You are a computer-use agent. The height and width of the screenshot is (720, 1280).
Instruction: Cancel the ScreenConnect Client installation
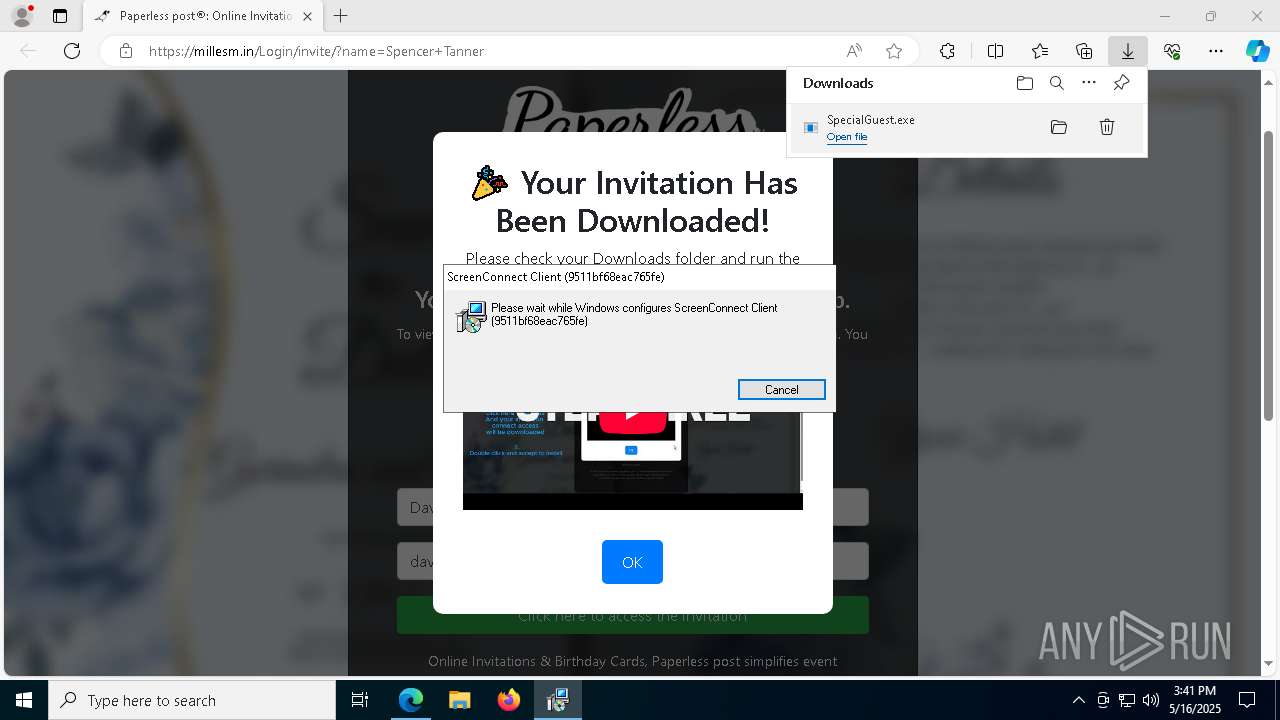[781, 390]
